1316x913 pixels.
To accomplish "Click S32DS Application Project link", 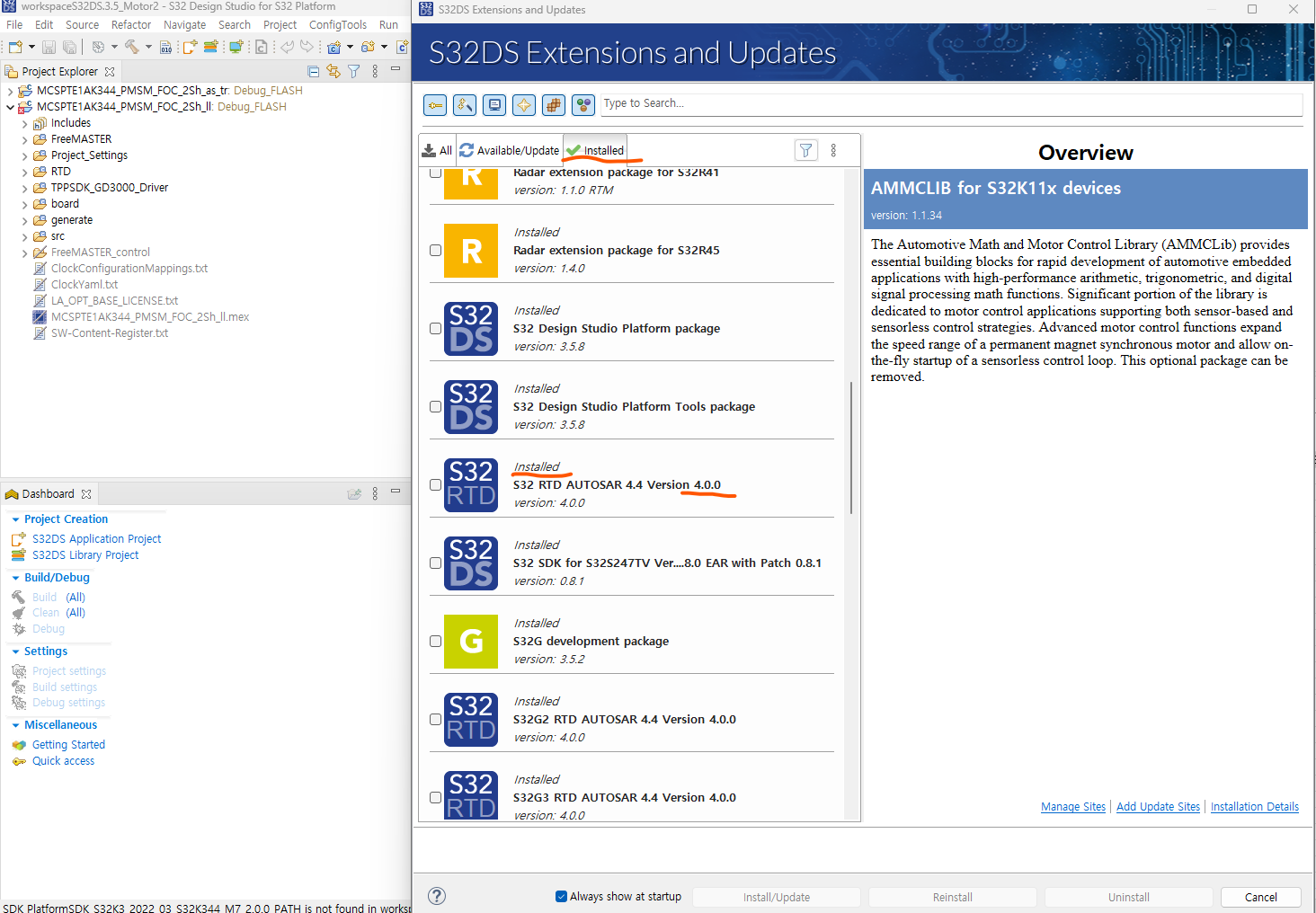I will [x=97, y=539].
